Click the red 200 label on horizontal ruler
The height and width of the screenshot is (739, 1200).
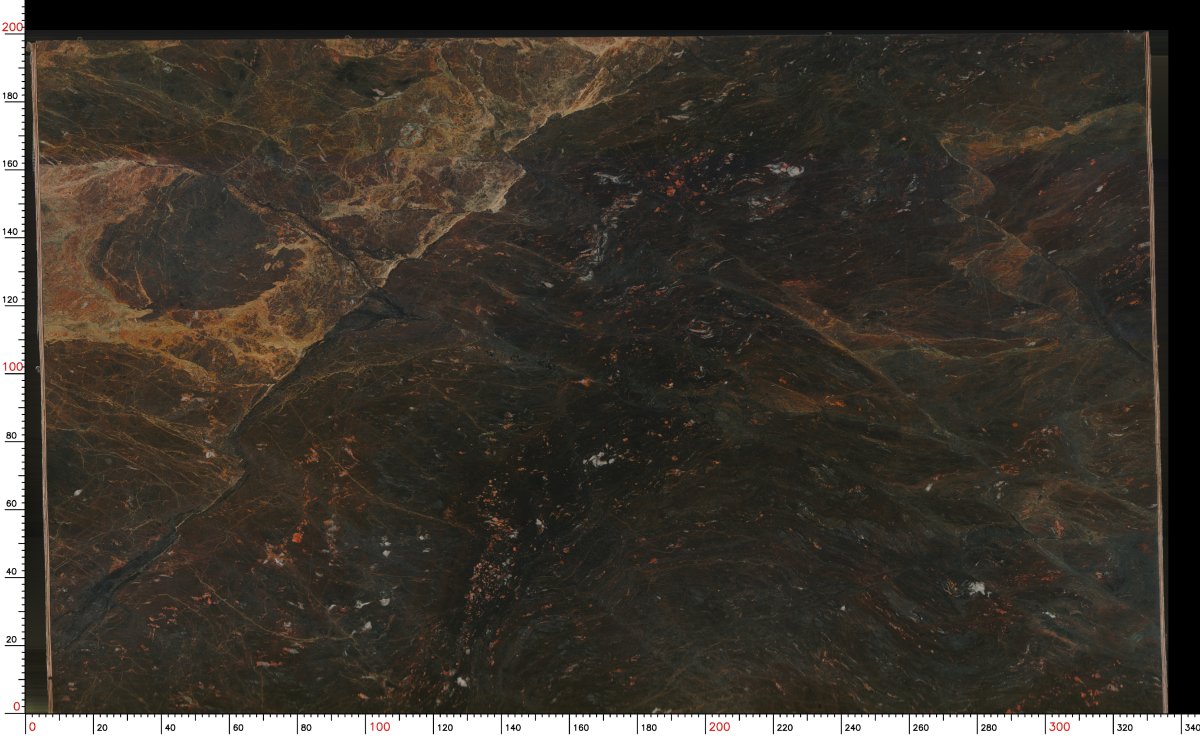tap(717, 727)
